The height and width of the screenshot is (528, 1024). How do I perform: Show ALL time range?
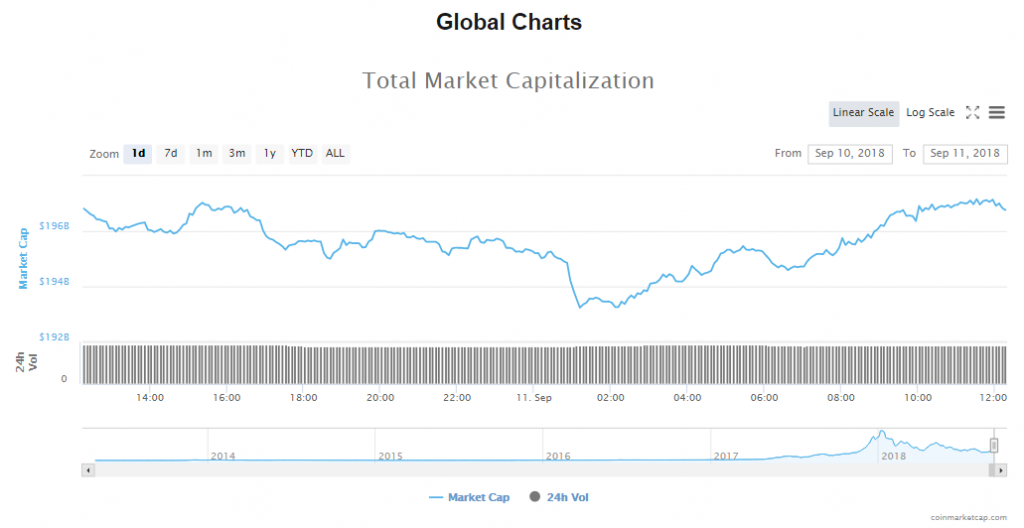(335, 154)
